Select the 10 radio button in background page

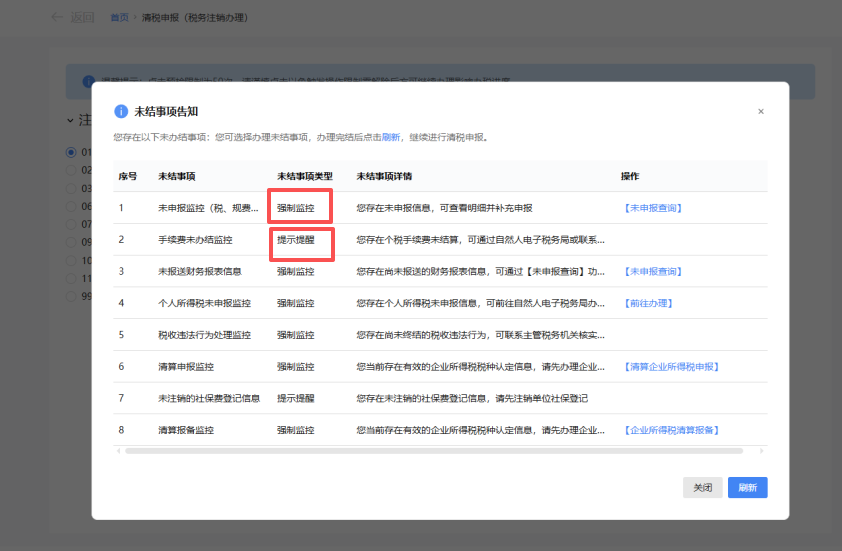71,260
